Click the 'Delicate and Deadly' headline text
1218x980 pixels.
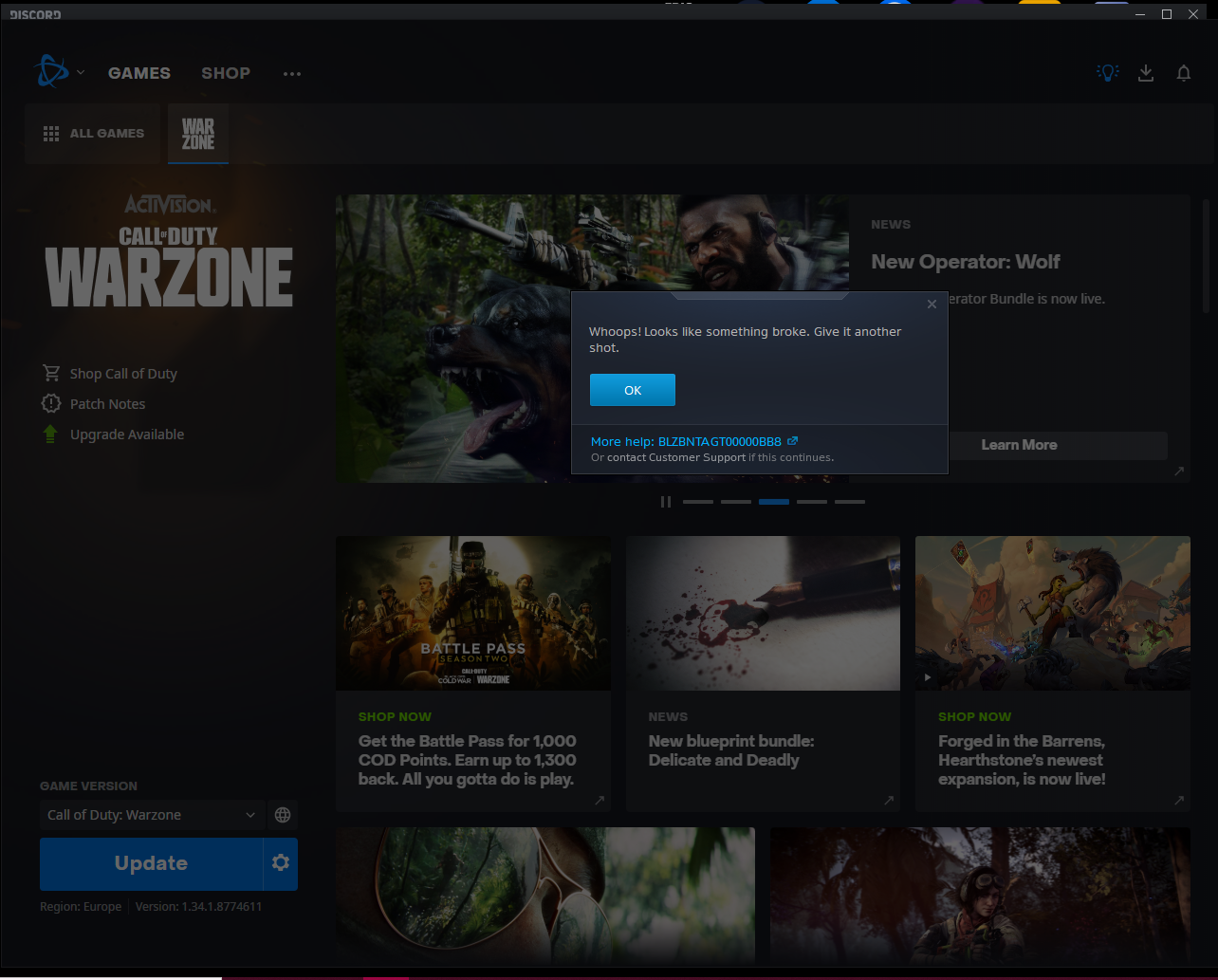[731, 750]
